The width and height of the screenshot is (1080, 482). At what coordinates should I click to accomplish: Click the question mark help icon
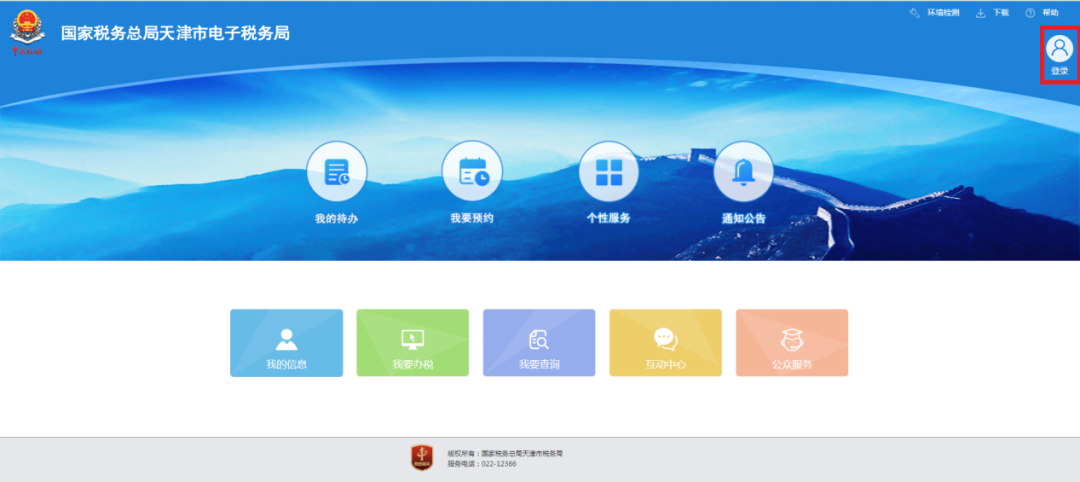(1030, 13)
